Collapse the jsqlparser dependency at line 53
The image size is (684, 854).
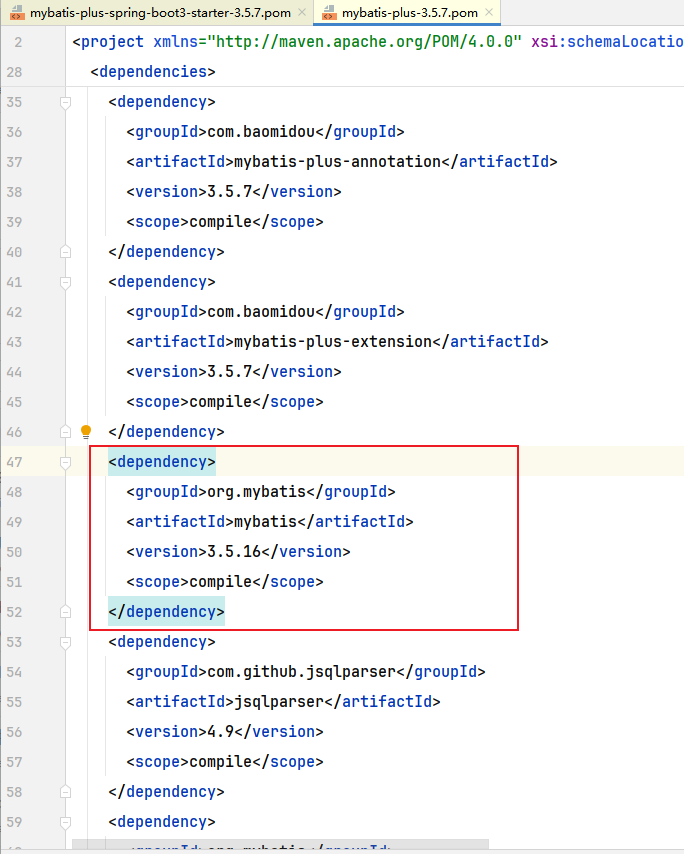coord(65,642)
